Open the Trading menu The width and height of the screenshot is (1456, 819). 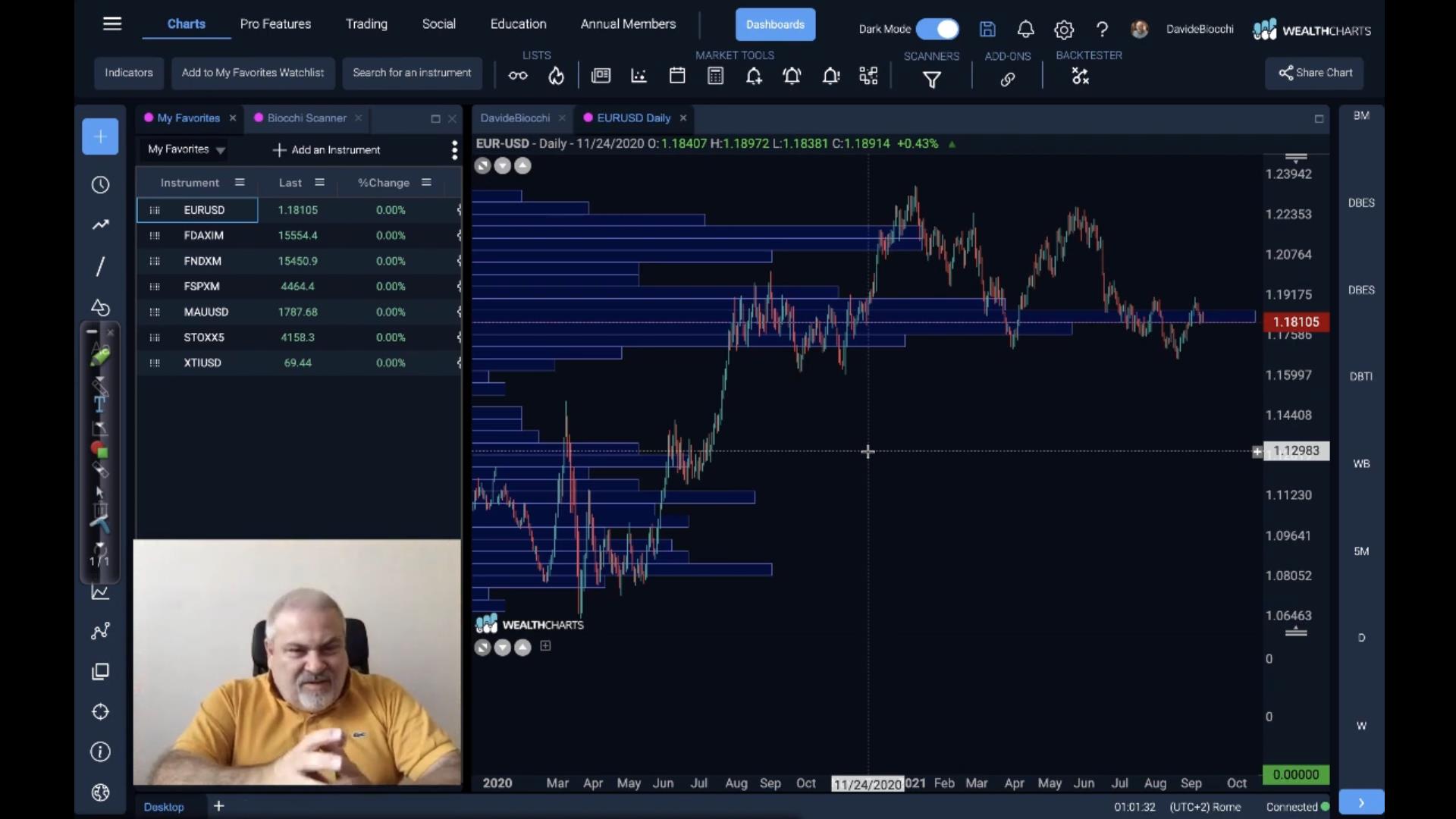pos(366,24)
